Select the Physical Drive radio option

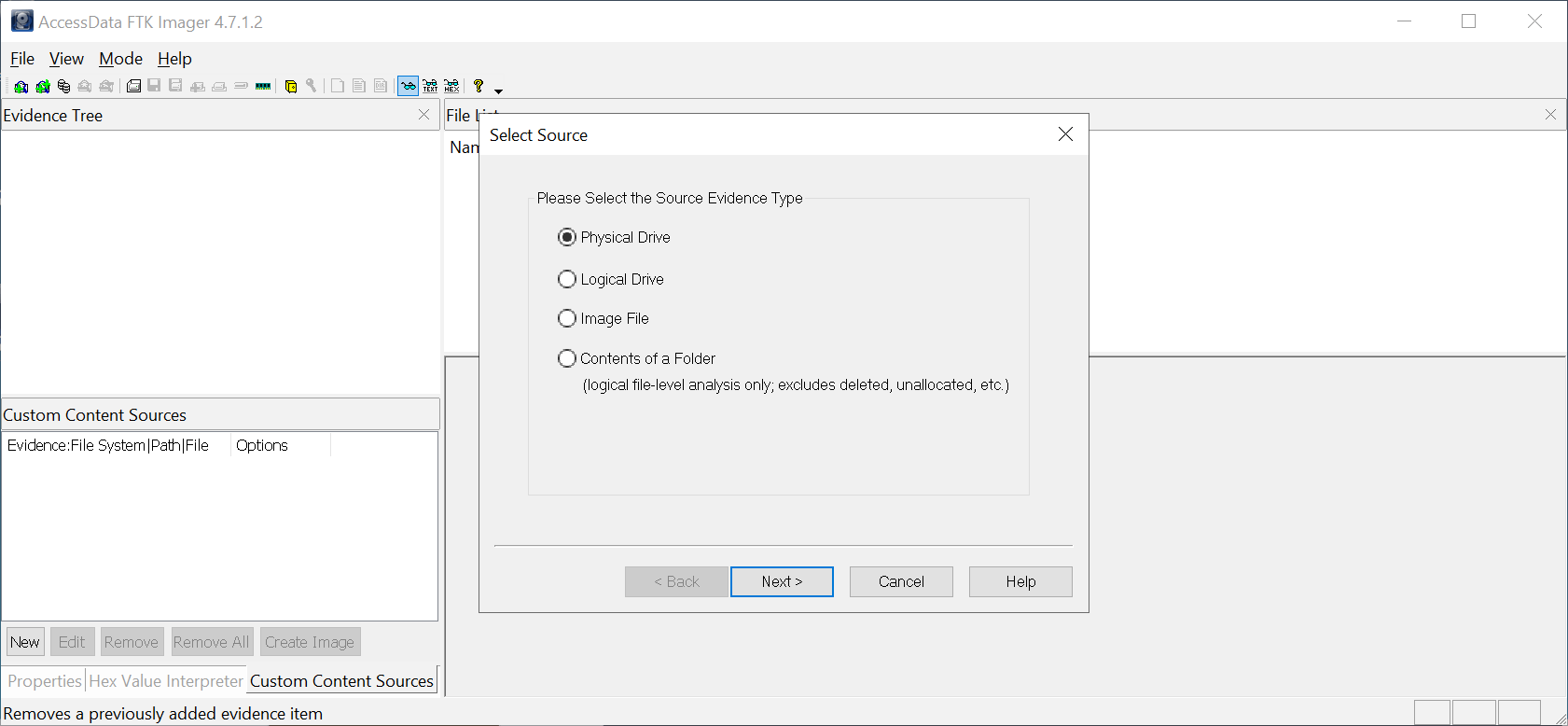[x=567, y=237]
